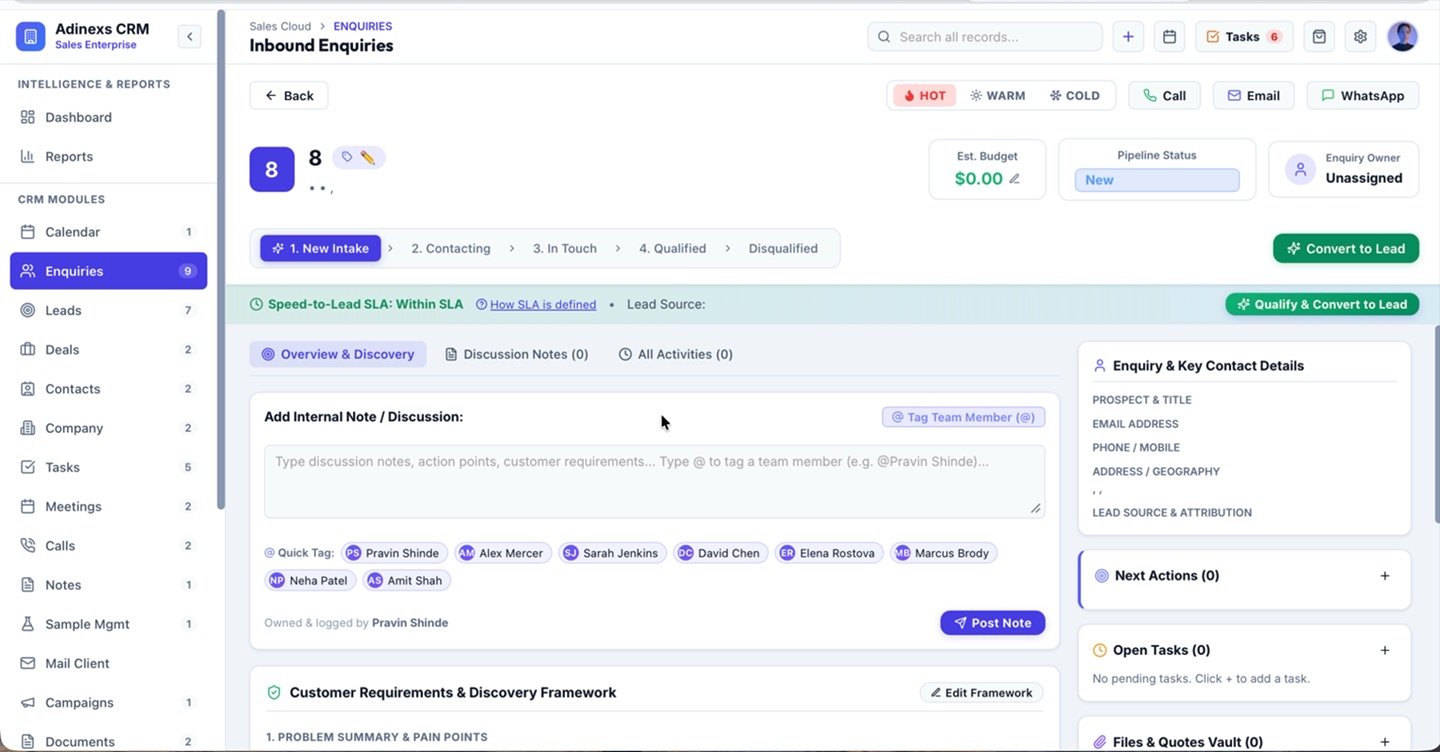Set enquiry temperature to COLD

point(1075,96)
